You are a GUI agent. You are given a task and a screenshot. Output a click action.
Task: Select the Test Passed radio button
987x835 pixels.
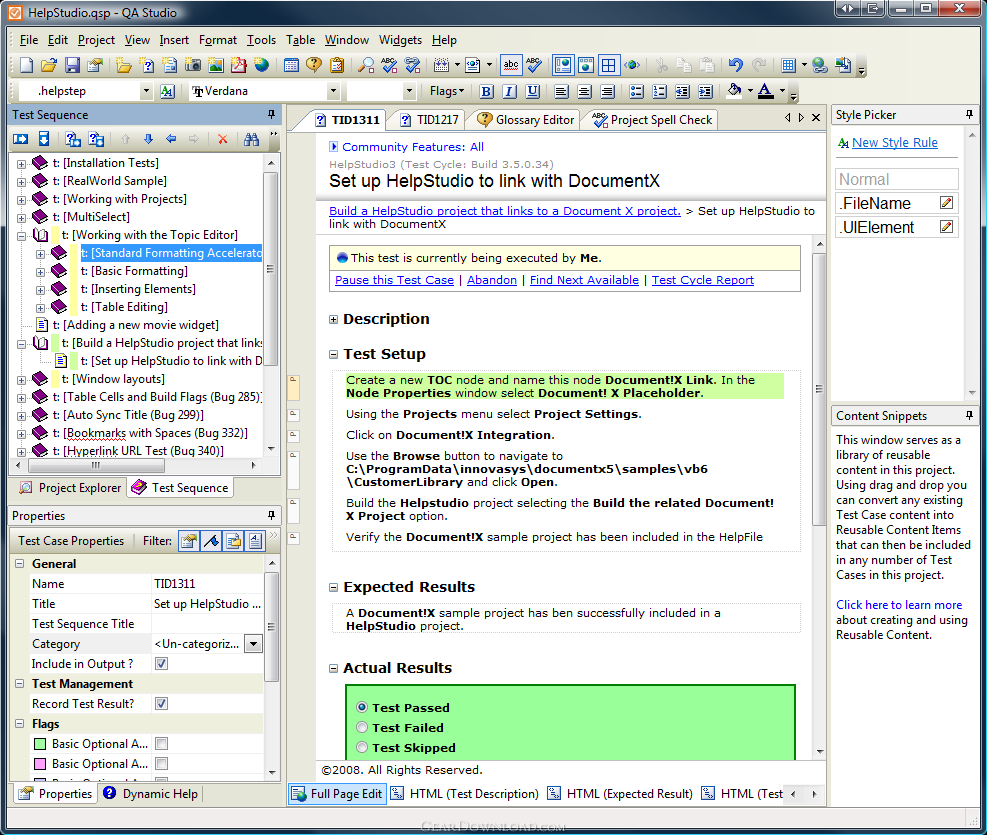[x=362, y=707]
